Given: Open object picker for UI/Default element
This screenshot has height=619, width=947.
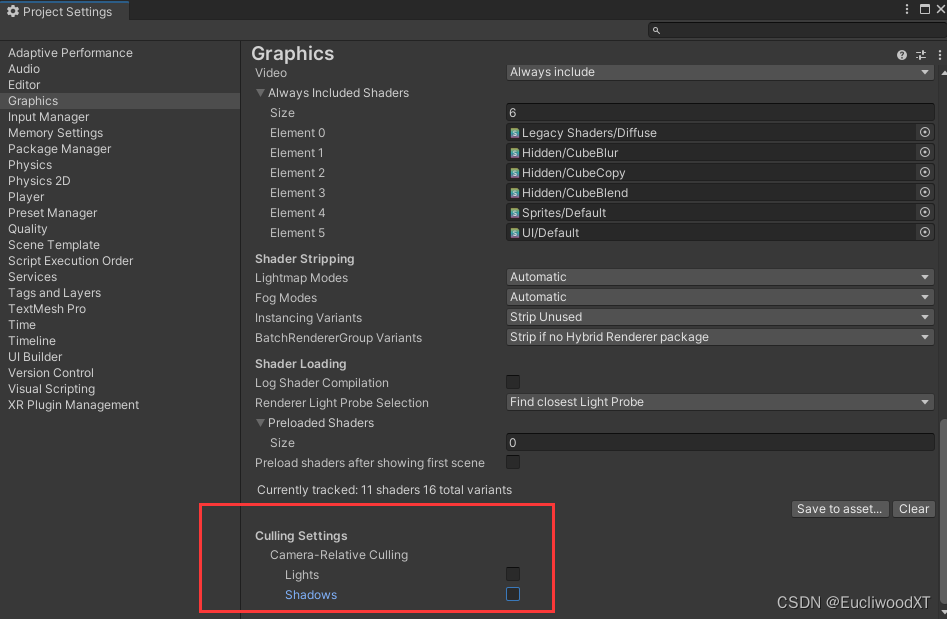Looking at the screenshot, I should [924, 232].
